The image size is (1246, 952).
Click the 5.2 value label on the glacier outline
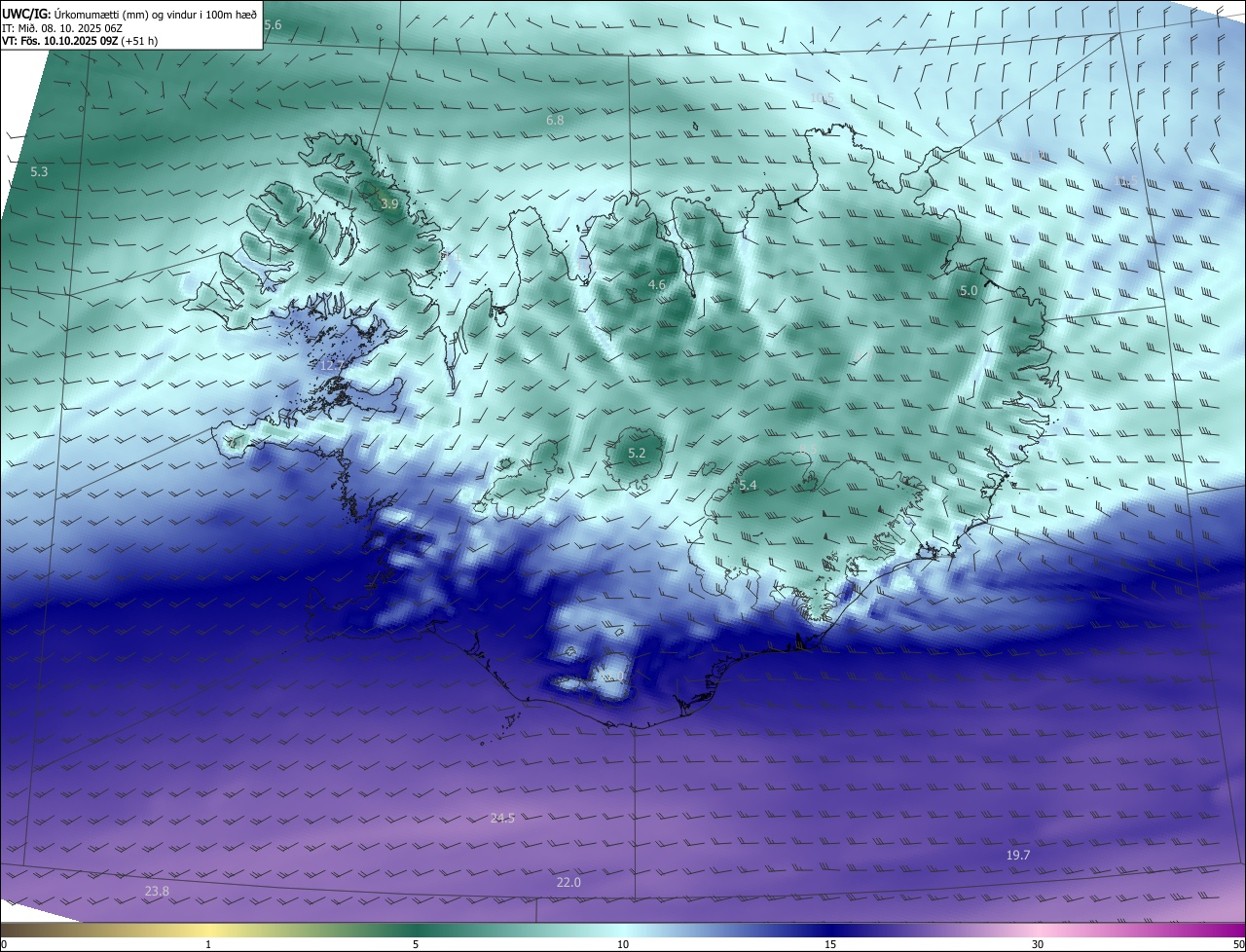(637, 454)
